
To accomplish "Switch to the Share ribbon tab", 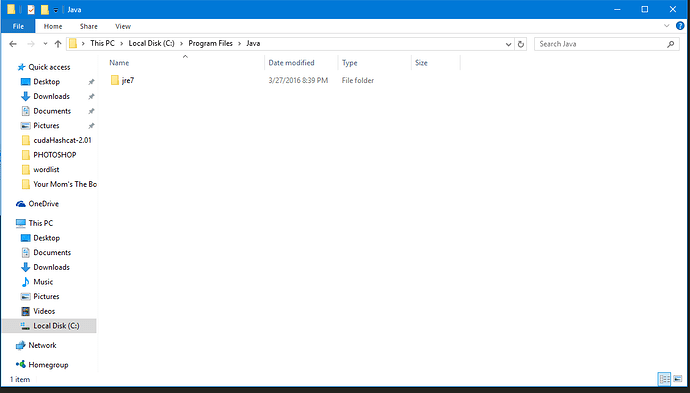I will (88, 26).
